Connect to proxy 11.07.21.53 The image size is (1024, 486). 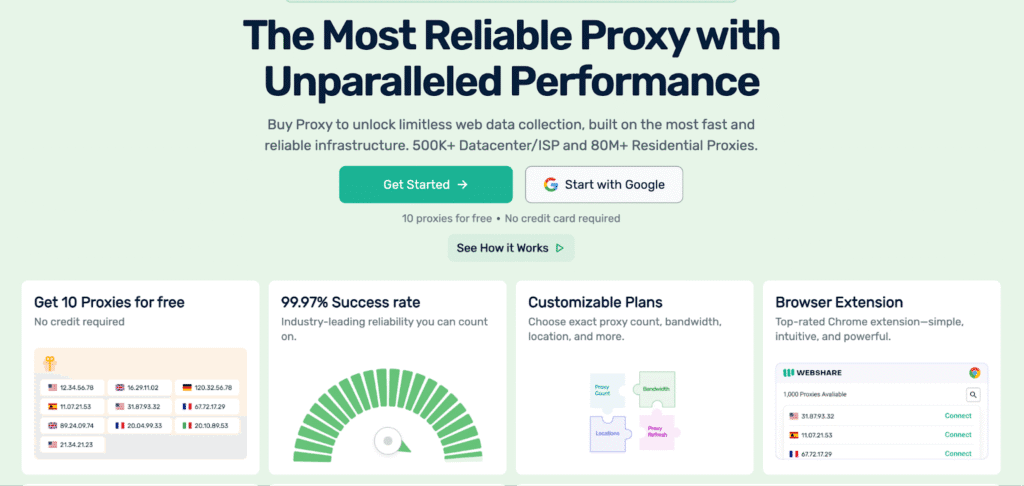pyautogui.click(x=958, y=434)
